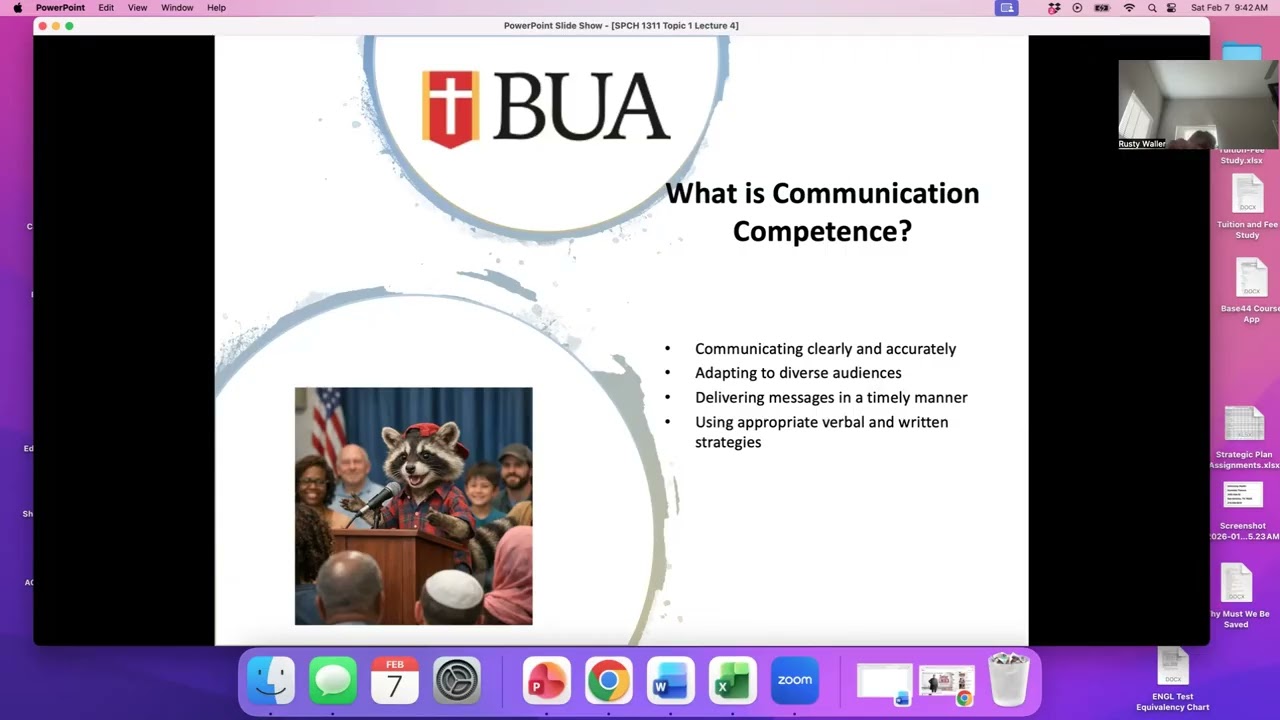
Task: Check battery status in menu bar
Action: click(x=1102, y=8)
